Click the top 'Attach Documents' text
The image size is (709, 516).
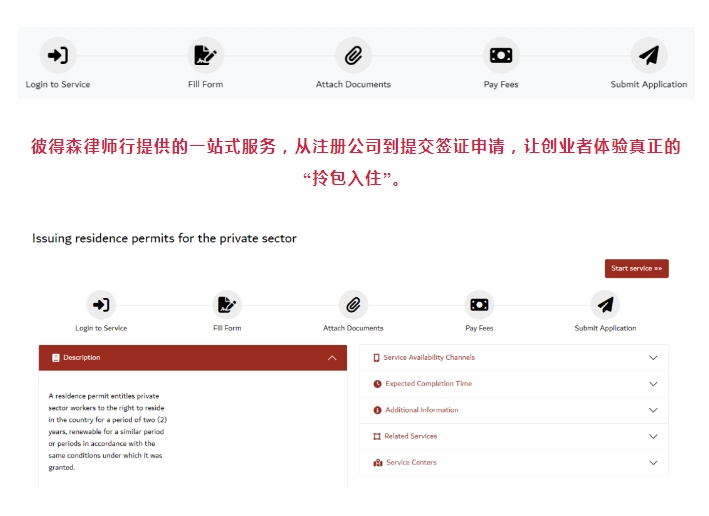pyautogui.click(x=353, y=85)
